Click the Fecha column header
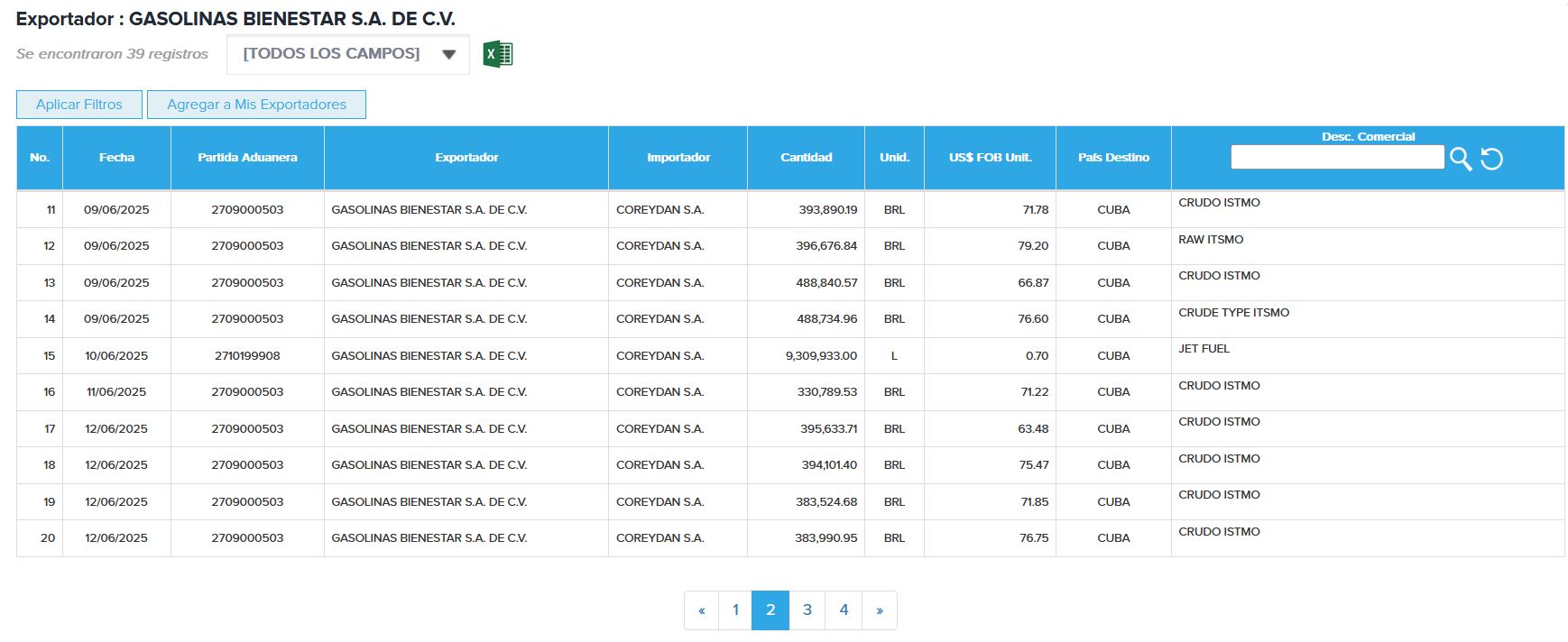 coord(116,158)
